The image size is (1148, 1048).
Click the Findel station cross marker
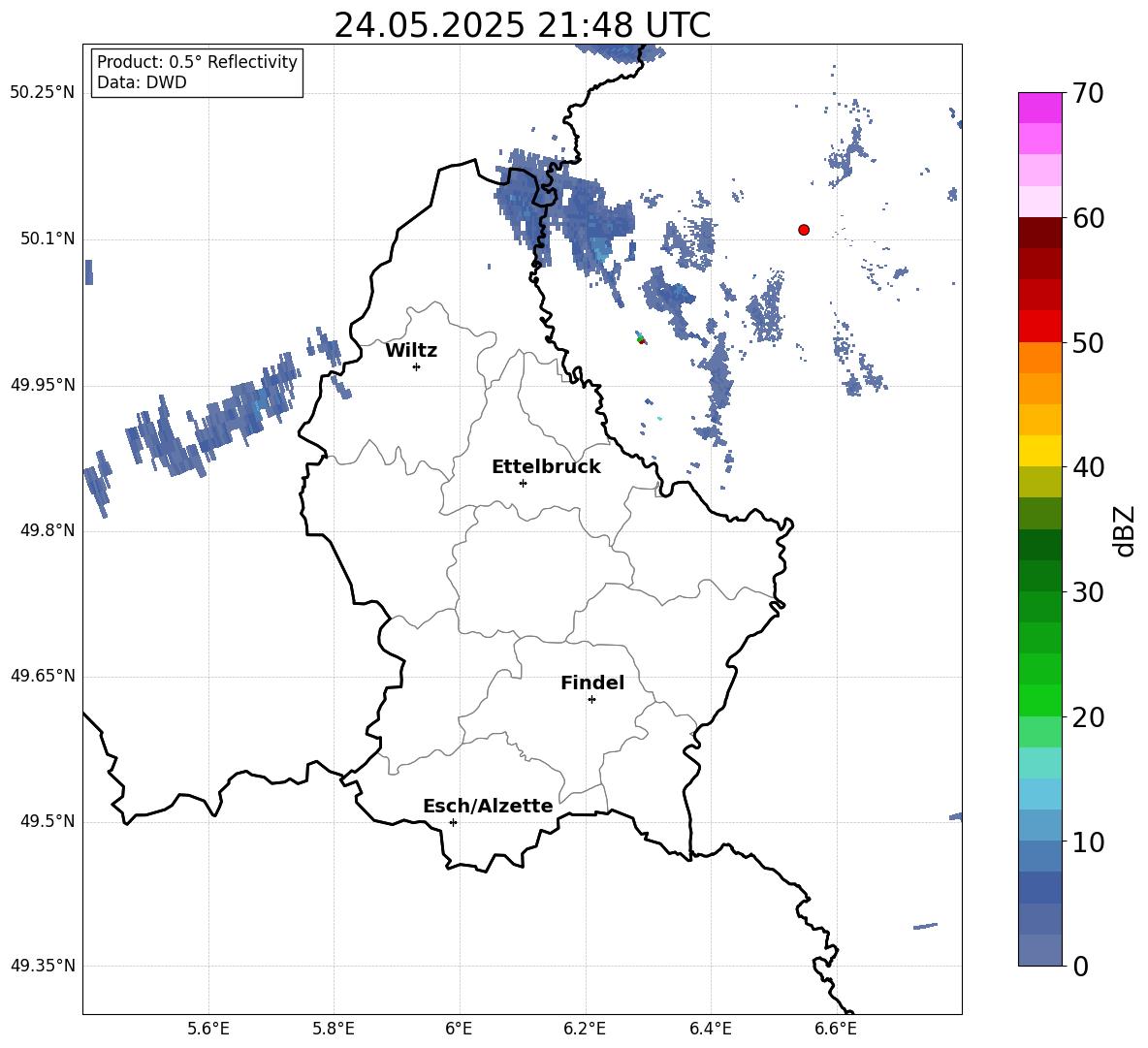click(x=591, y=700)
